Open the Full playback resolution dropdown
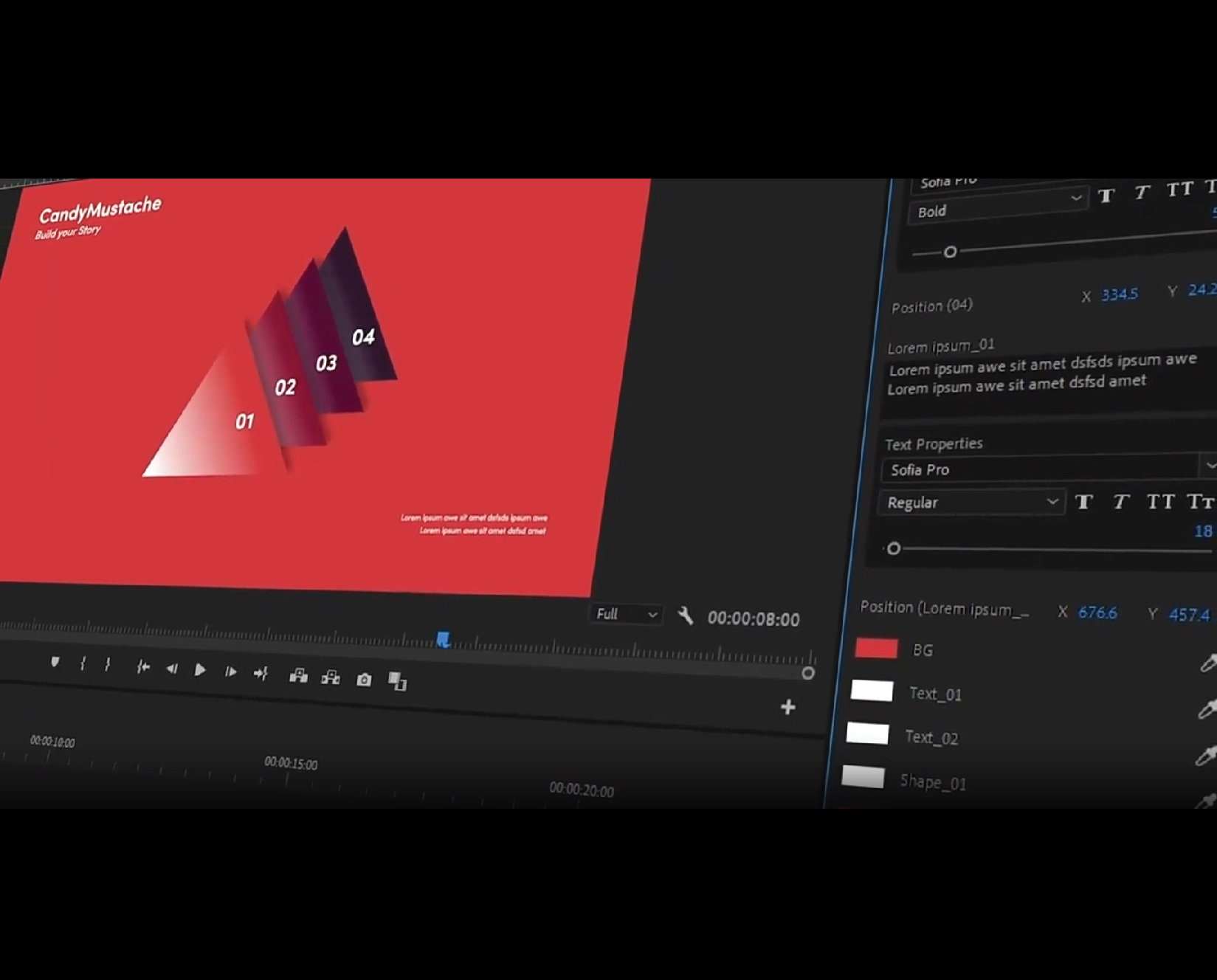1217x980 pixels. click(624, 614)
